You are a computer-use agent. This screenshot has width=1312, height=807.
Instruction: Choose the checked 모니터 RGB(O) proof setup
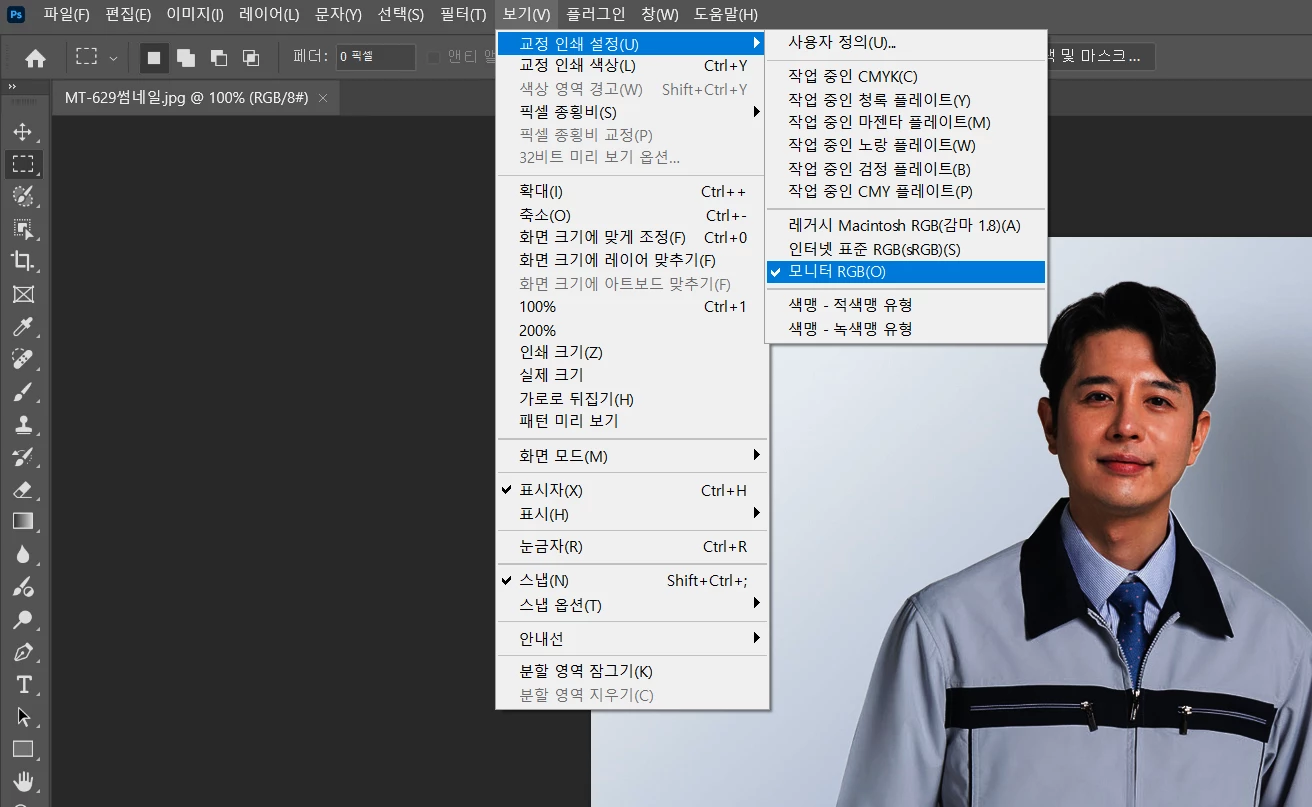[x=906, y=272]
